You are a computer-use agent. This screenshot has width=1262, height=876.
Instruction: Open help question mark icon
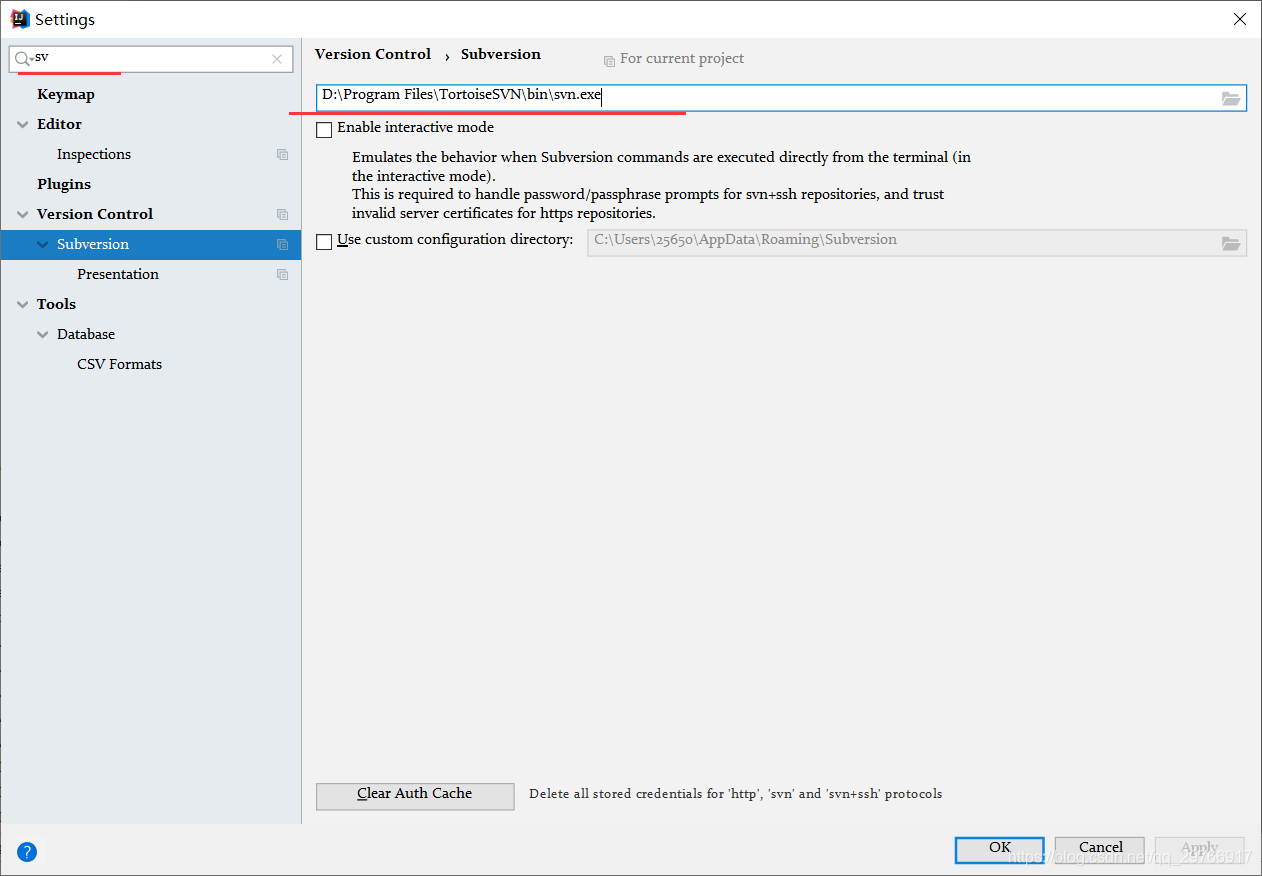click(27, 852)
